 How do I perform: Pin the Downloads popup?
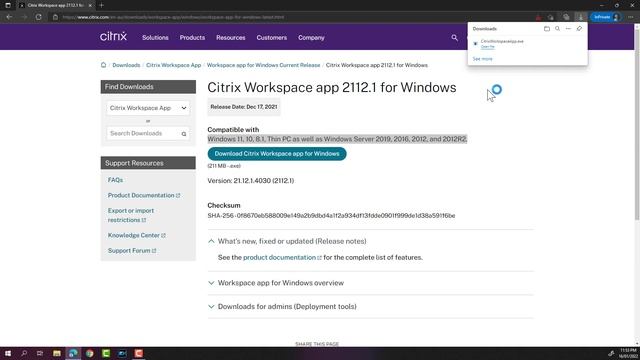[579, 29]
